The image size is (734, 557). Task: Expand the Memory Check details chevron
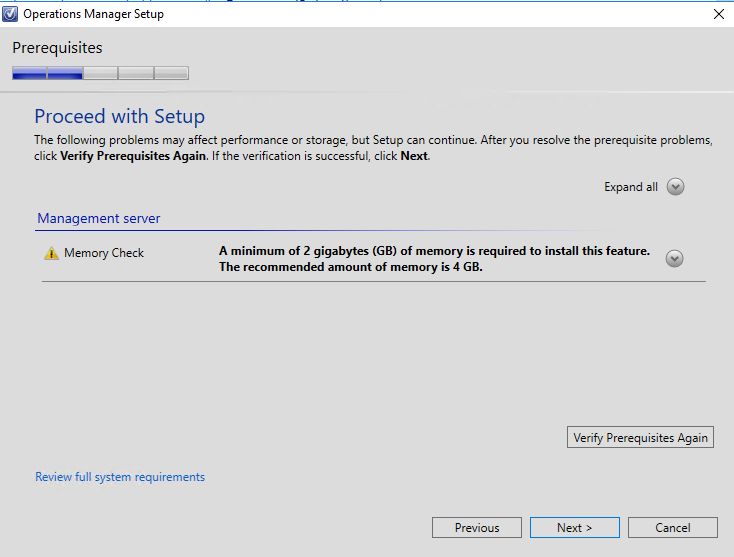[674, 258]
